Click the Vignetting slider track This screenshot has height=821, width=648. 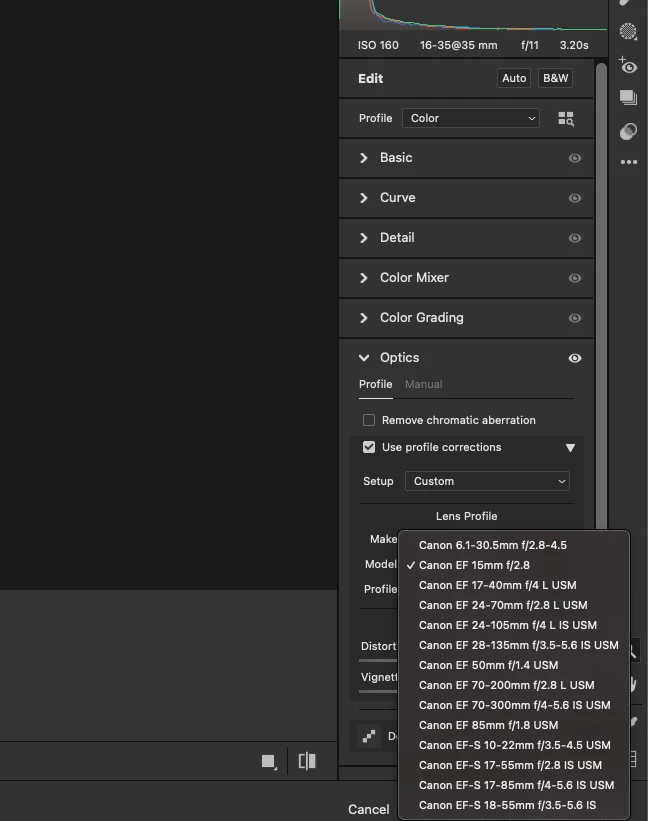[x=378, y=692]
